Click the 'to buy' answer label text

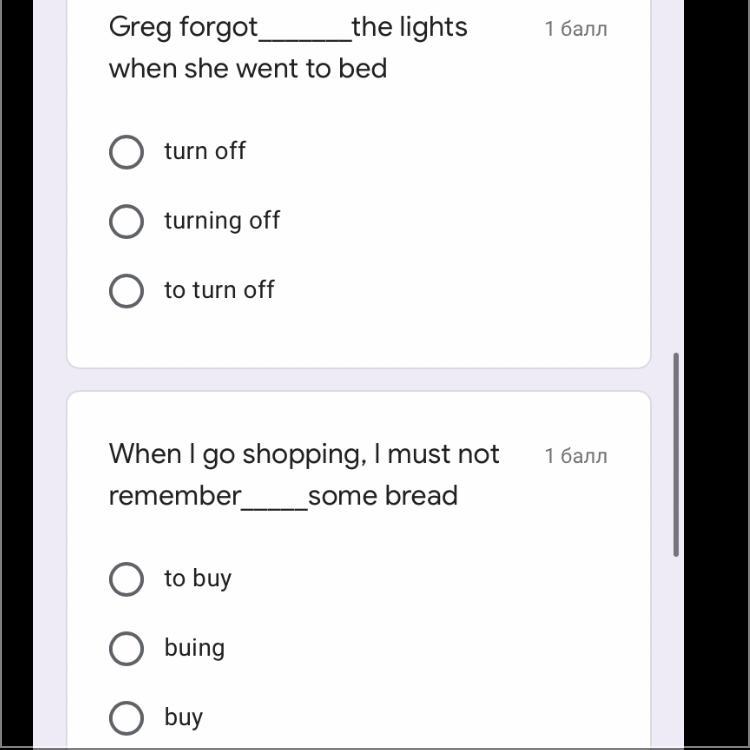198,578
